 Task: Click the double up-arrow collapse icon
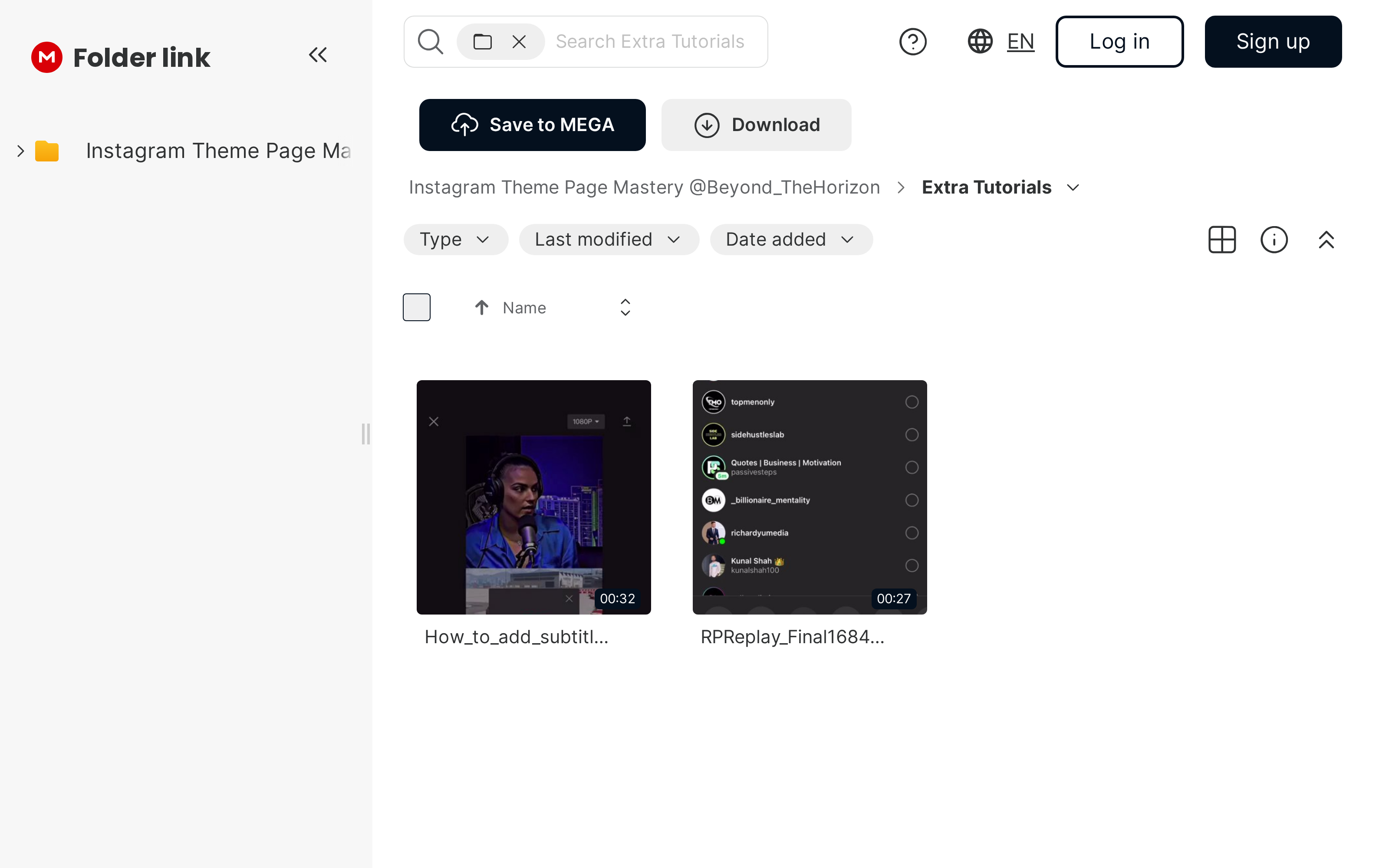1326,240
